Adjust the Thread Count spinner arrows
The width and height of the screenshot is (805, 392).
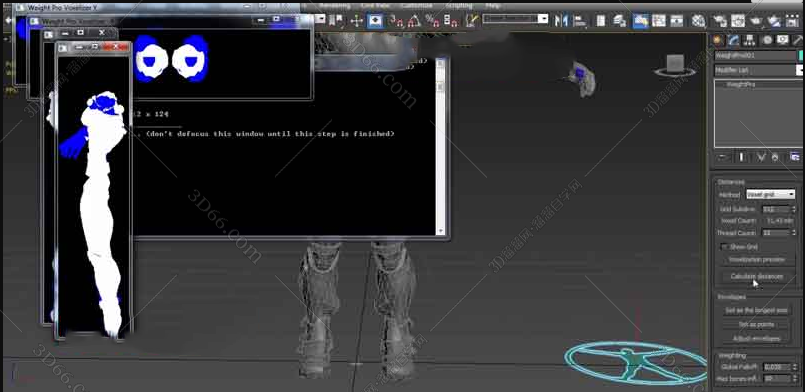[795, 233]
